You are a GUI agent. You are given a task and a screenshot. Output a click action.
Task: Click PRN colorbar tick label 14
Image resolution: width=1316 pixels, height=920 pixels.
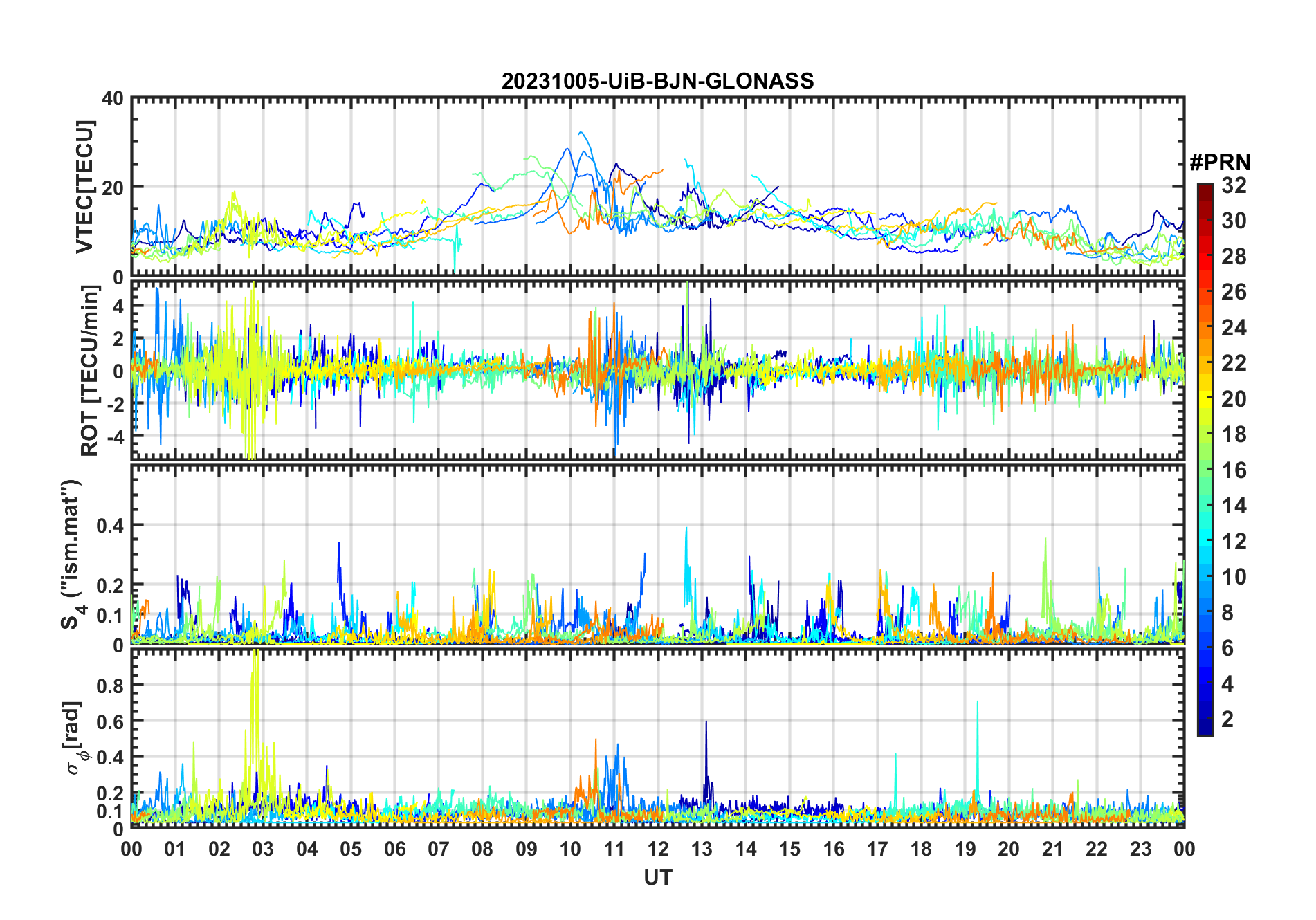pyautogui.click(x=1234, y=506)
